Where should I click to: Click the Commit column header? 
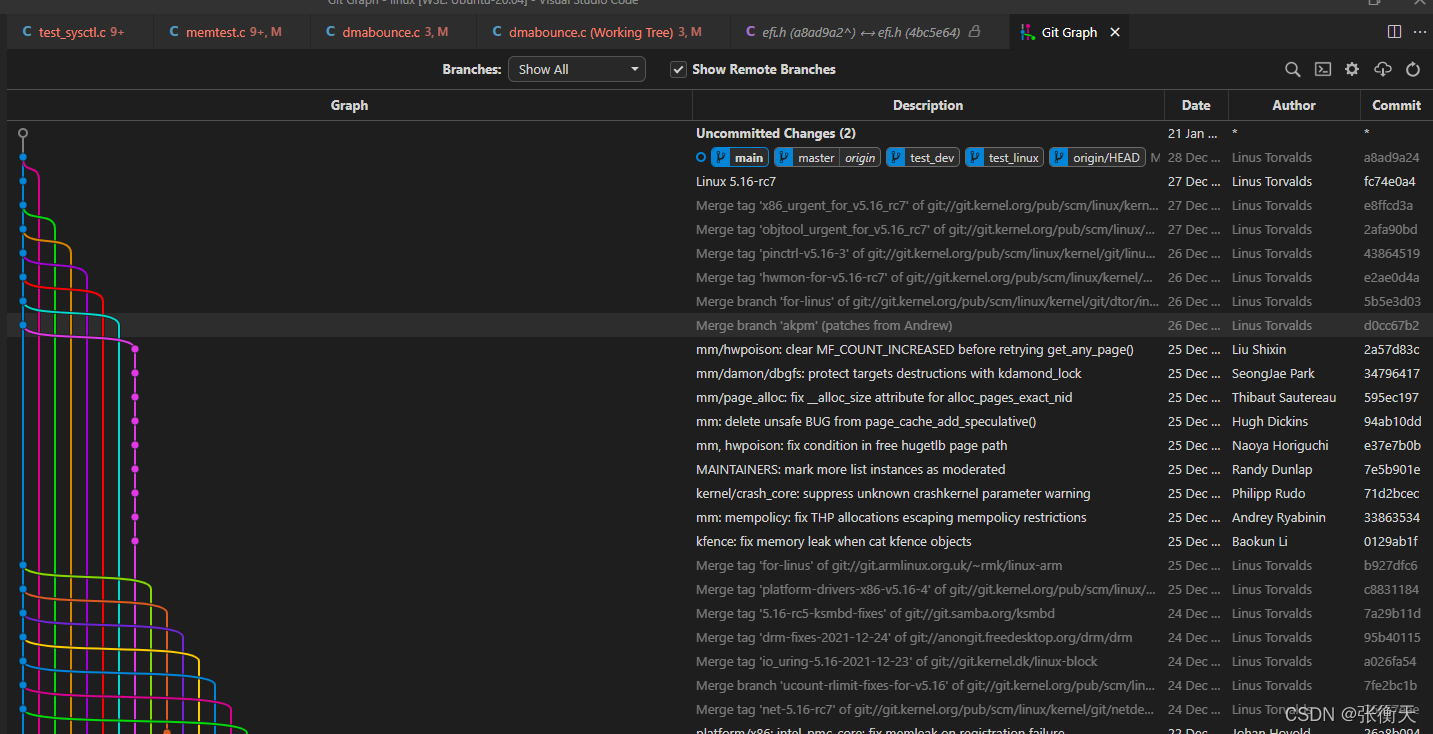pos(1396,105)
